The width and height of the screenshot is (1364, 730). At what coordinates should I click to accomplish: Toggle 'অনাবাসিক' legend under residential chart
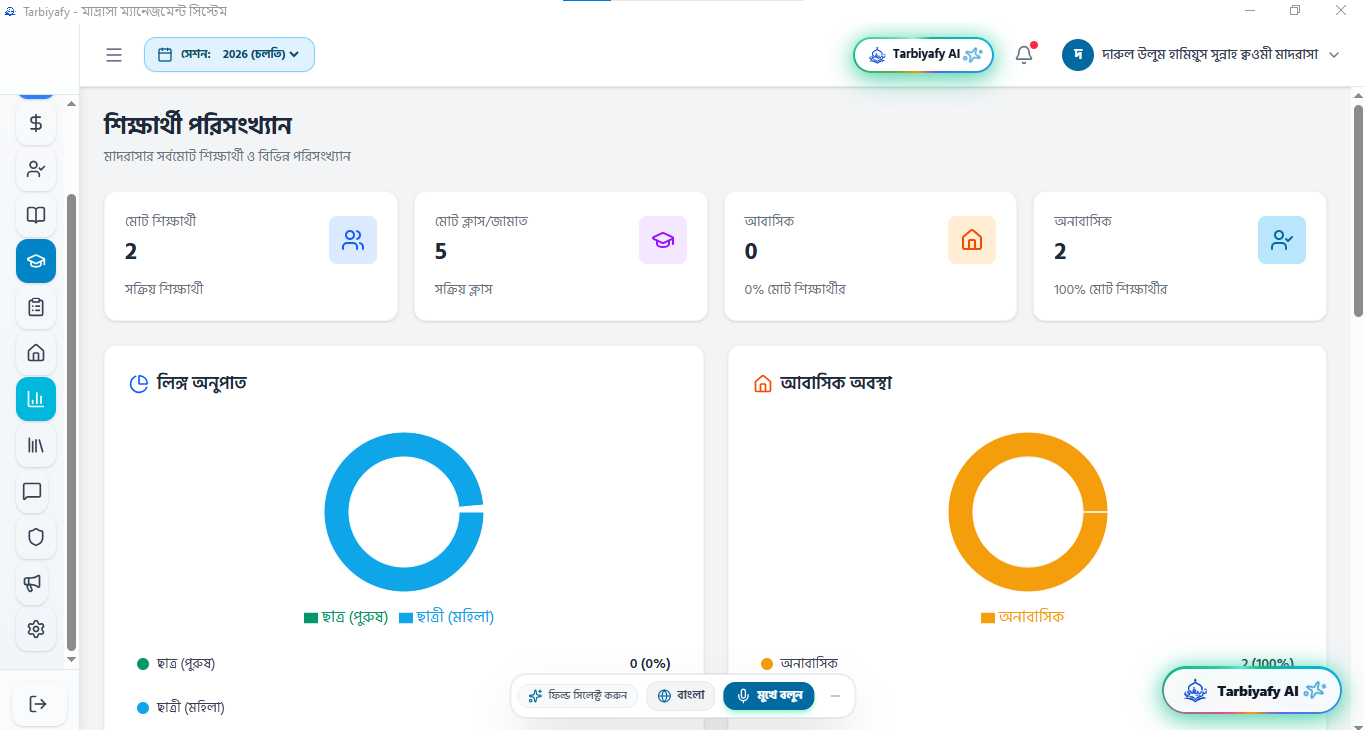pos(1023,617)
